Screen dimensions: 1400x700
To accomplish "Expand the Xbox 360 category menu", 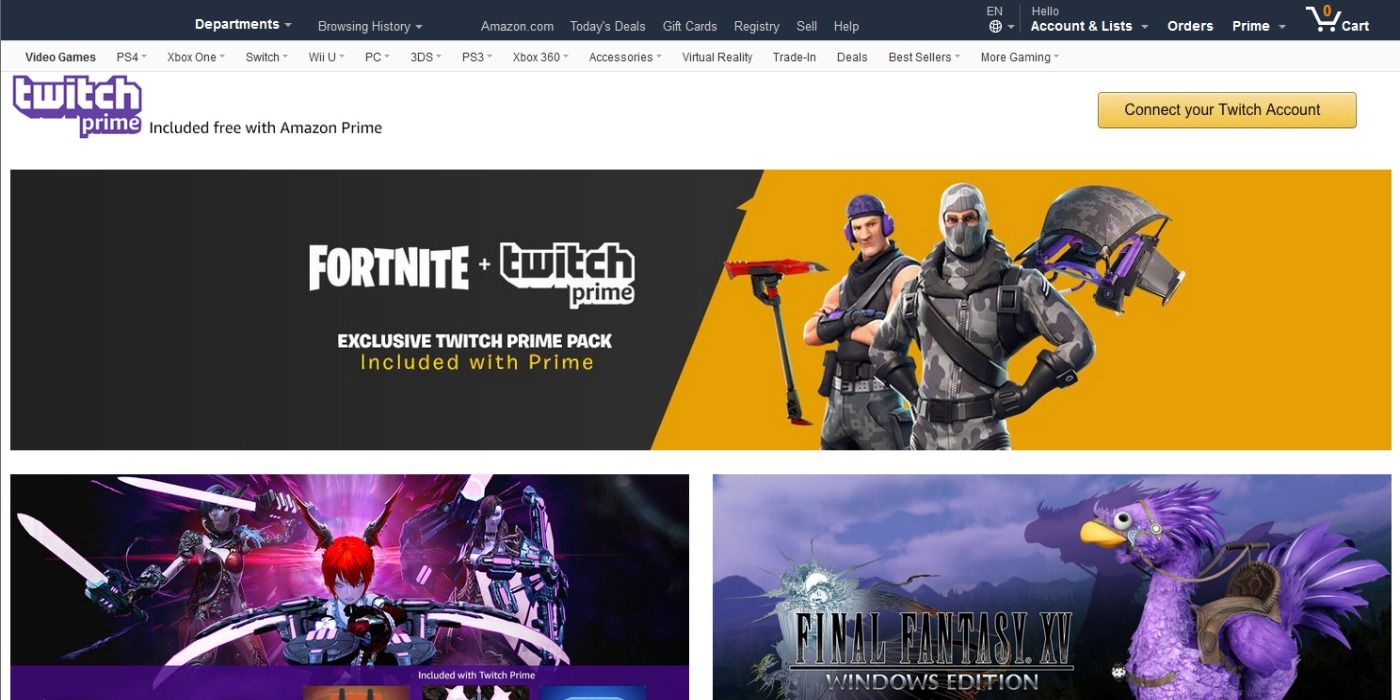I will pyautogui.click(x=540, y=57).
